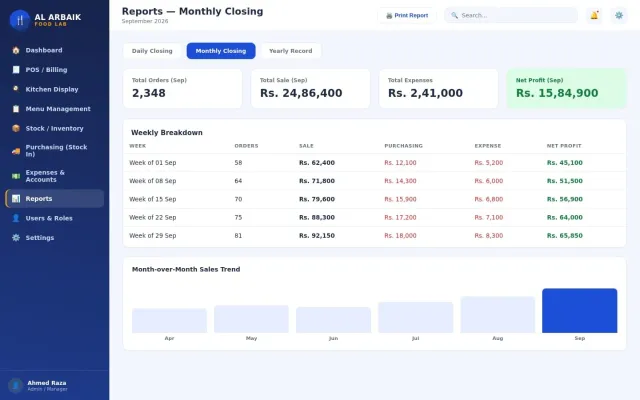Switch to Yearly Record tab

(x=291, y=51)
